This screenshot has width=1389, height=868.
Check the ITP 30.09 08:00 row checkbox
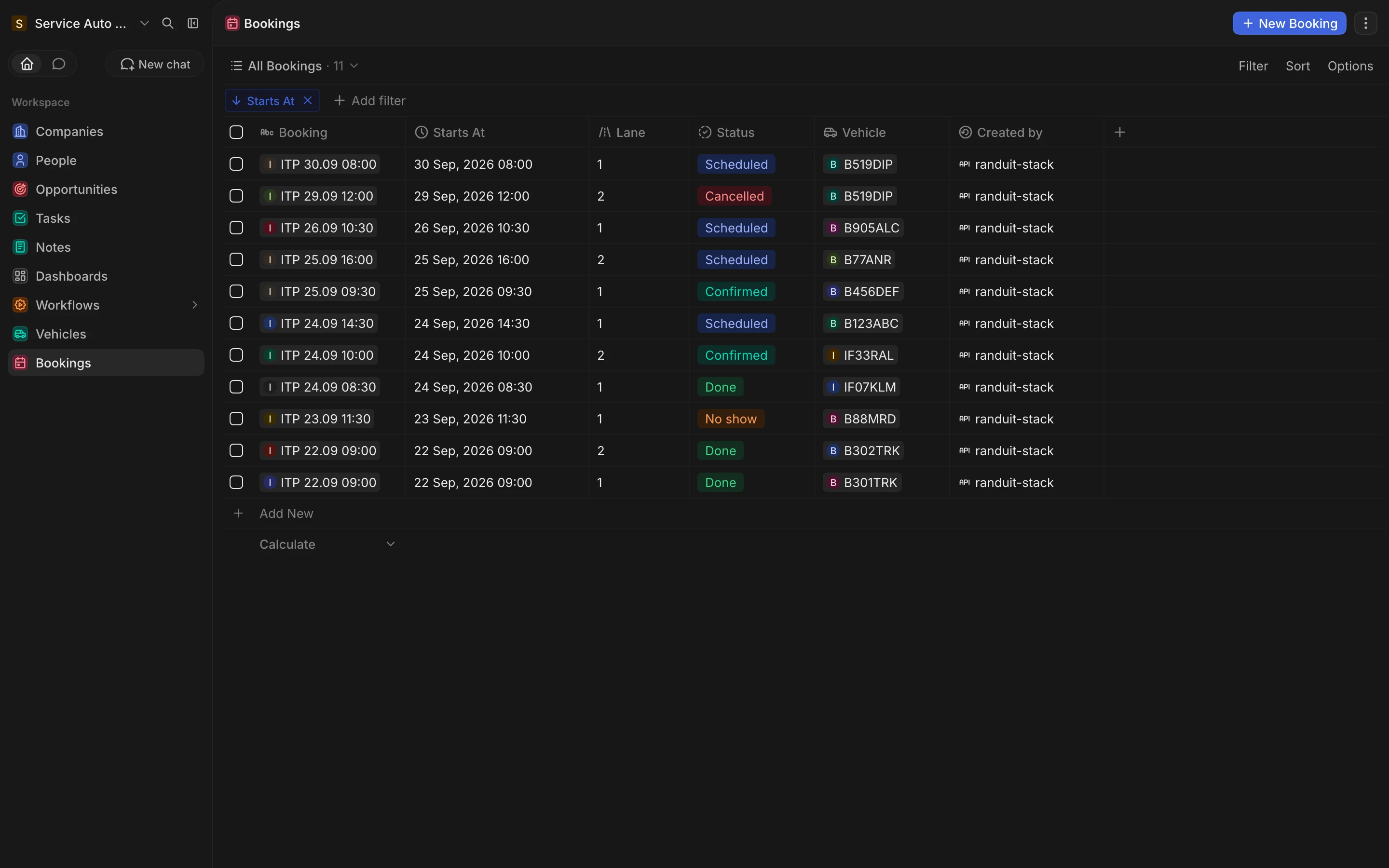point(236,164)
